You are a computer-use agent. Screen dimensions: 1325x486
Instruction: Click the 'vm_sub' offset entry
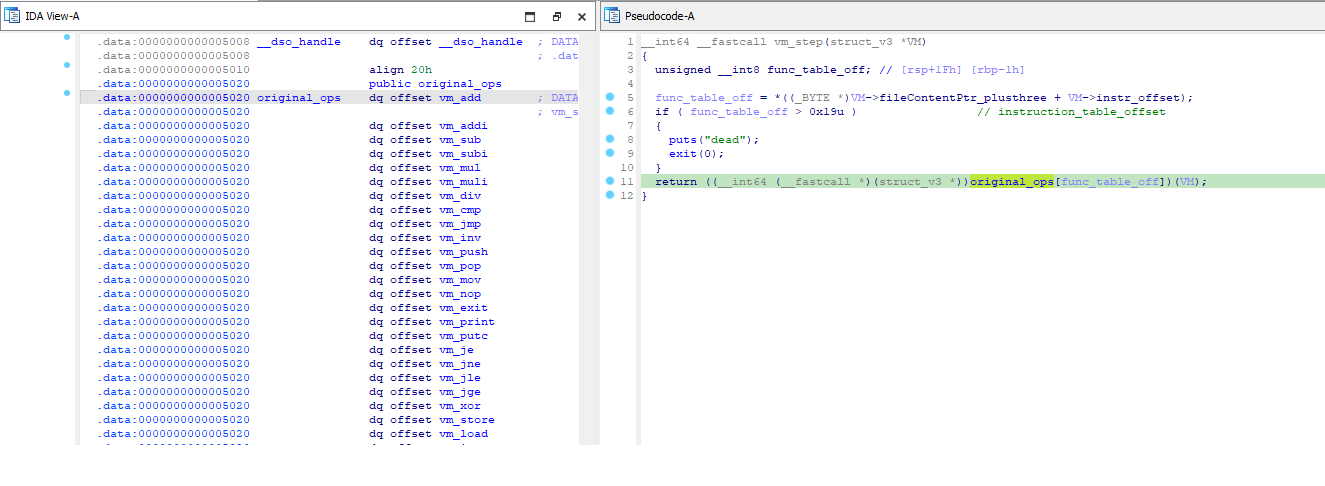coord(460,140)
